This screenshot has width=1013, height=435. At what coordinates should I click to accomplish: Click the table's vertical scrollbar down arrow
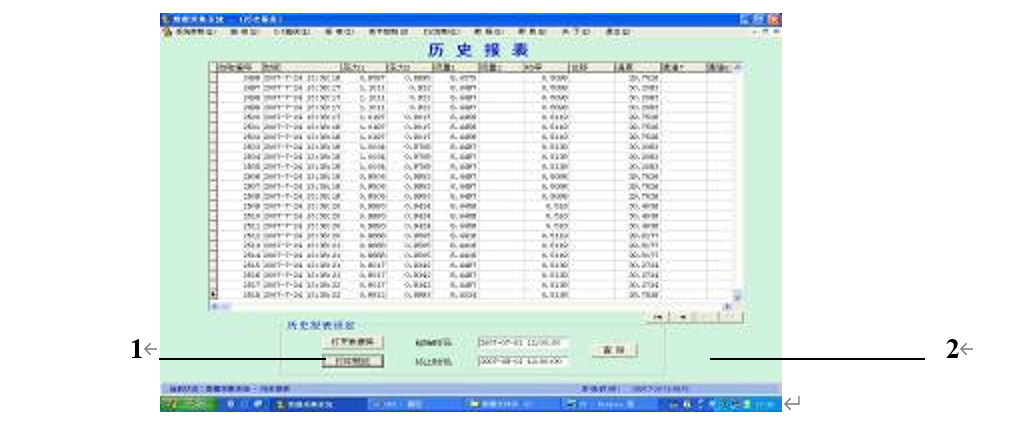[x=738, y=296]
